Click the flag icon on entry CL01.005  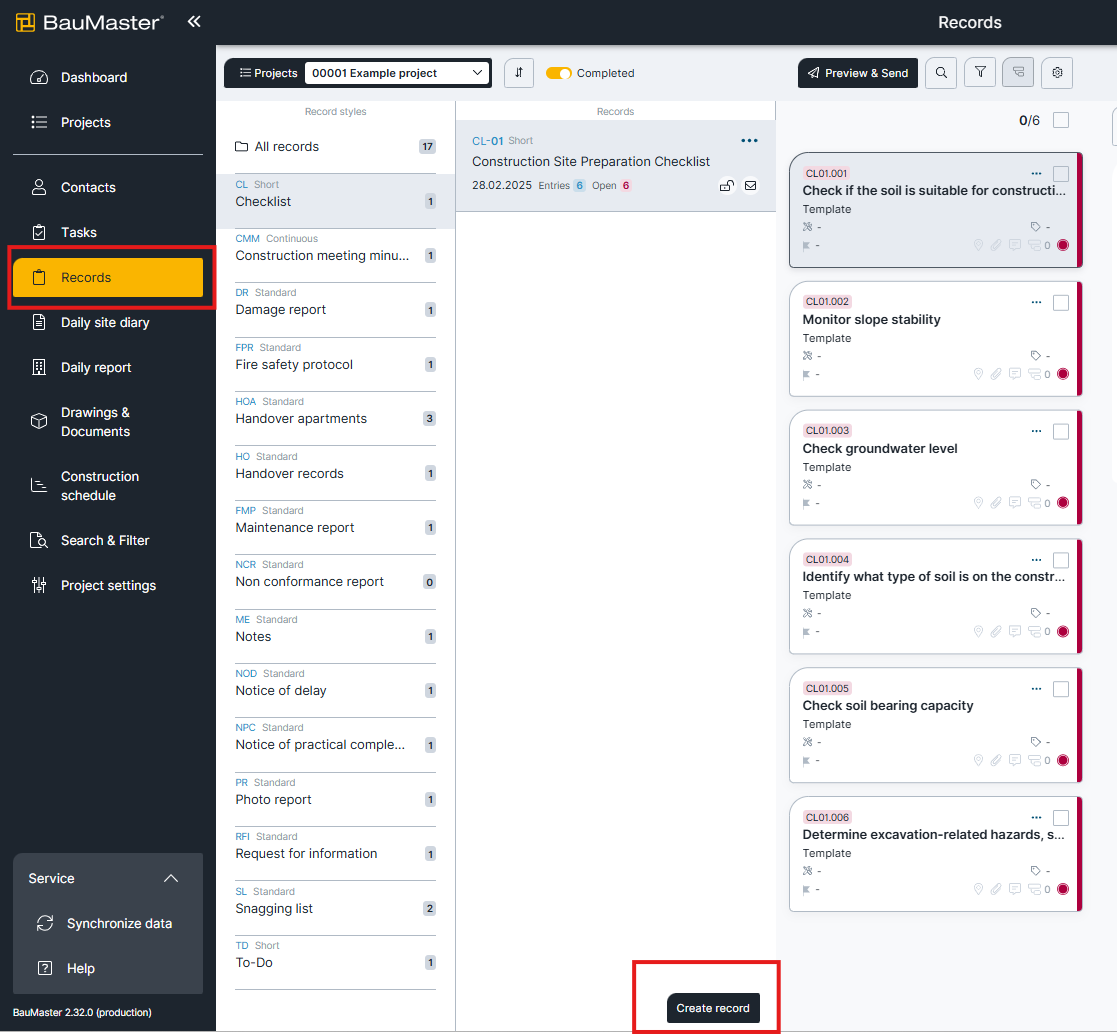click(x=806, y=761)
